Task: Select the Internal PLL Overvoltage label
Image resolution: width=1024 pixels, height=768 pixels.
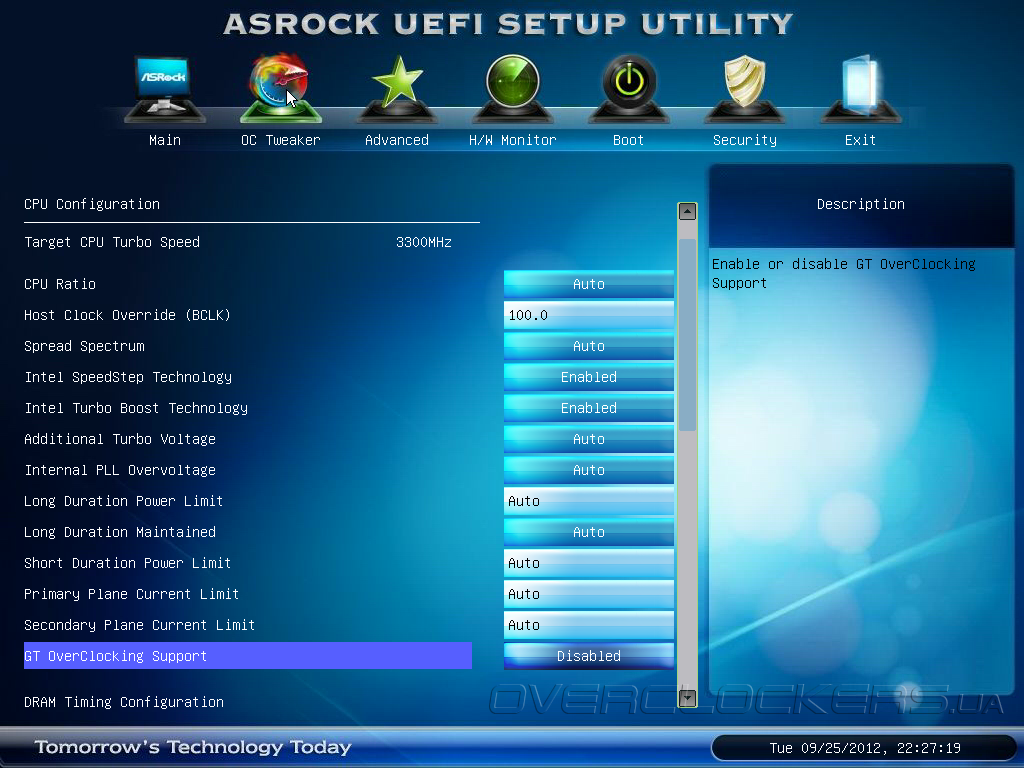Action: coord(120,470)
